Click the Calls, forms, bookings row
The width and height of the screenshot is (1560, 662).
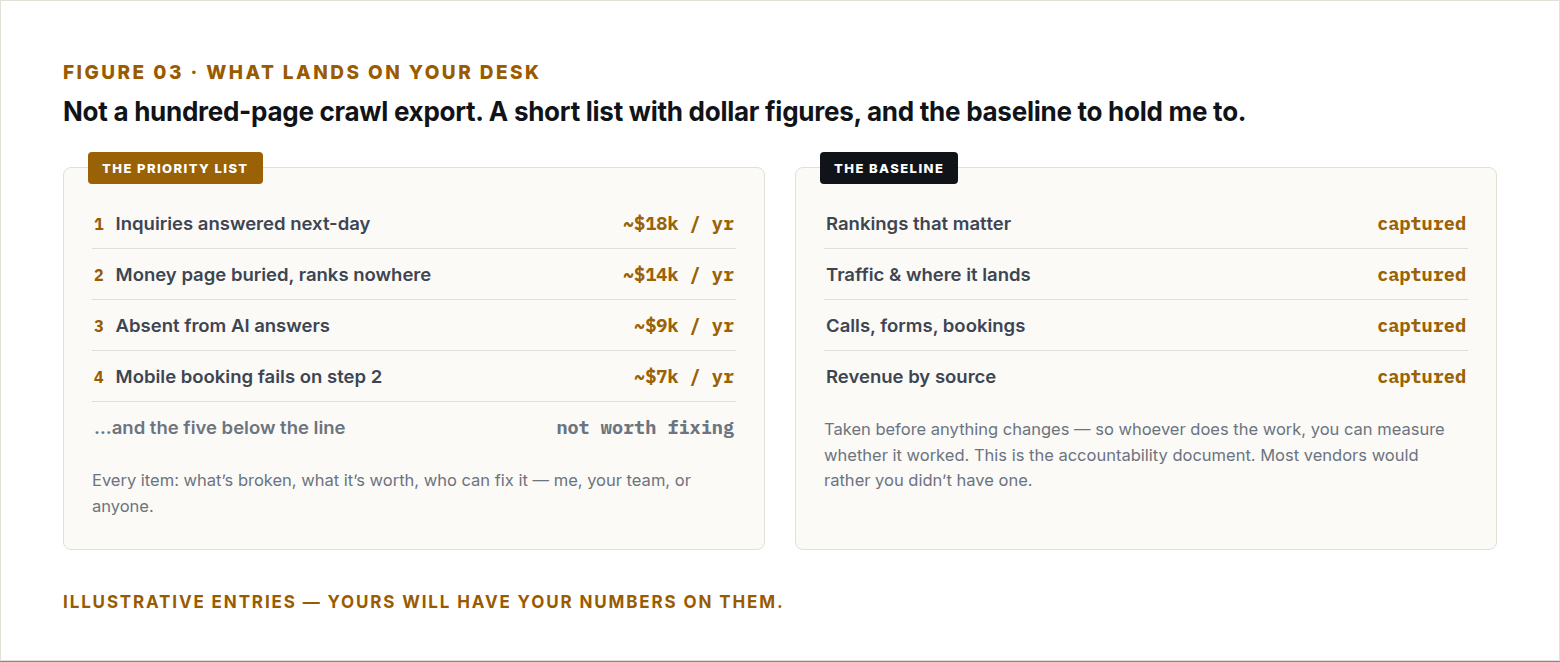click(1146, 326)
